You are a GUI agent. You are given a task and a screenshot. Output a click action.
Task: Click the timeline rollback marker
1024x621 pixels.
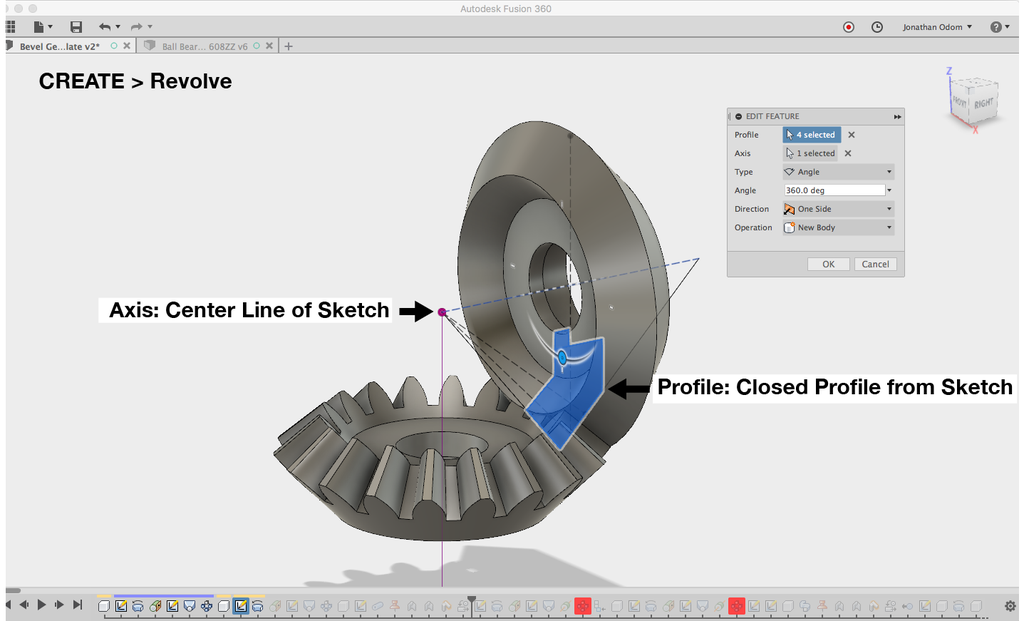pos(472,602)
